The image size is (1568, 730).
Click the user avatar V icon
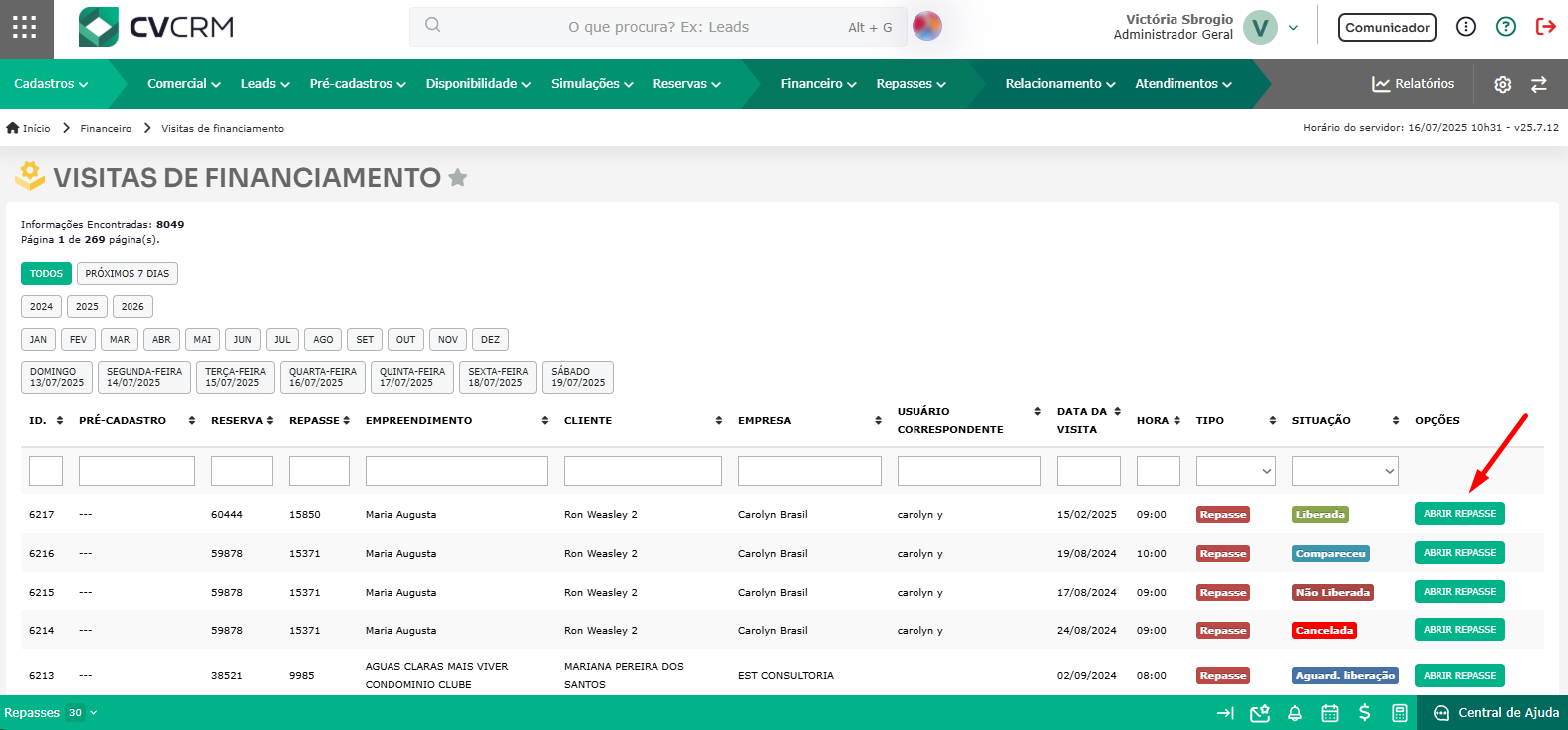point(1260,28)
